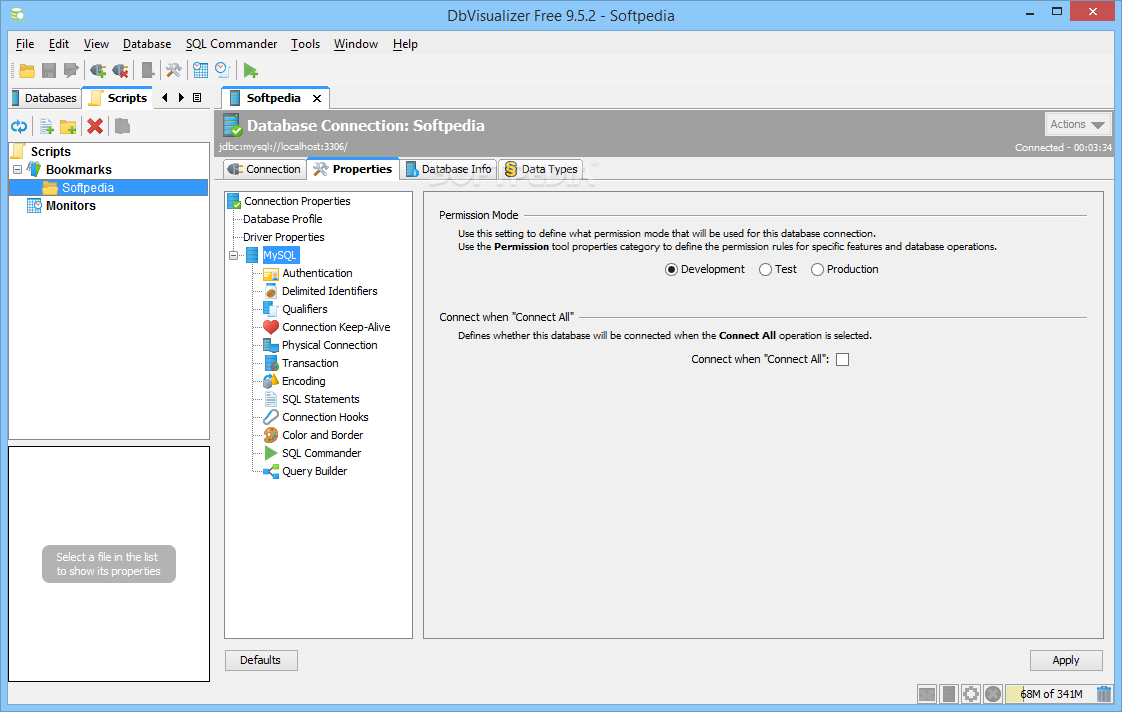Screen dimensions: 1122x712
Task: Select Database Profile tree item
Action: pos(283,219)
